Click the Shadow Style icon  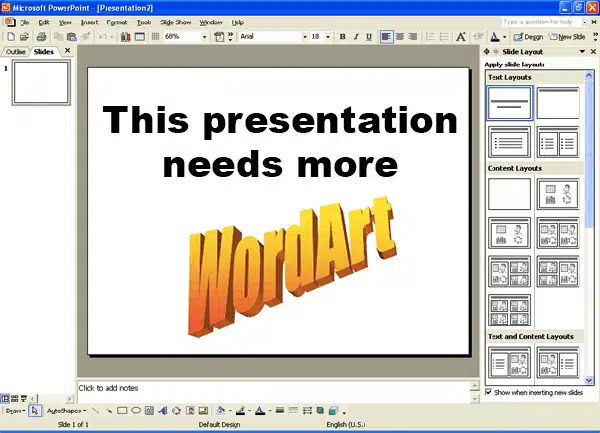320,411
